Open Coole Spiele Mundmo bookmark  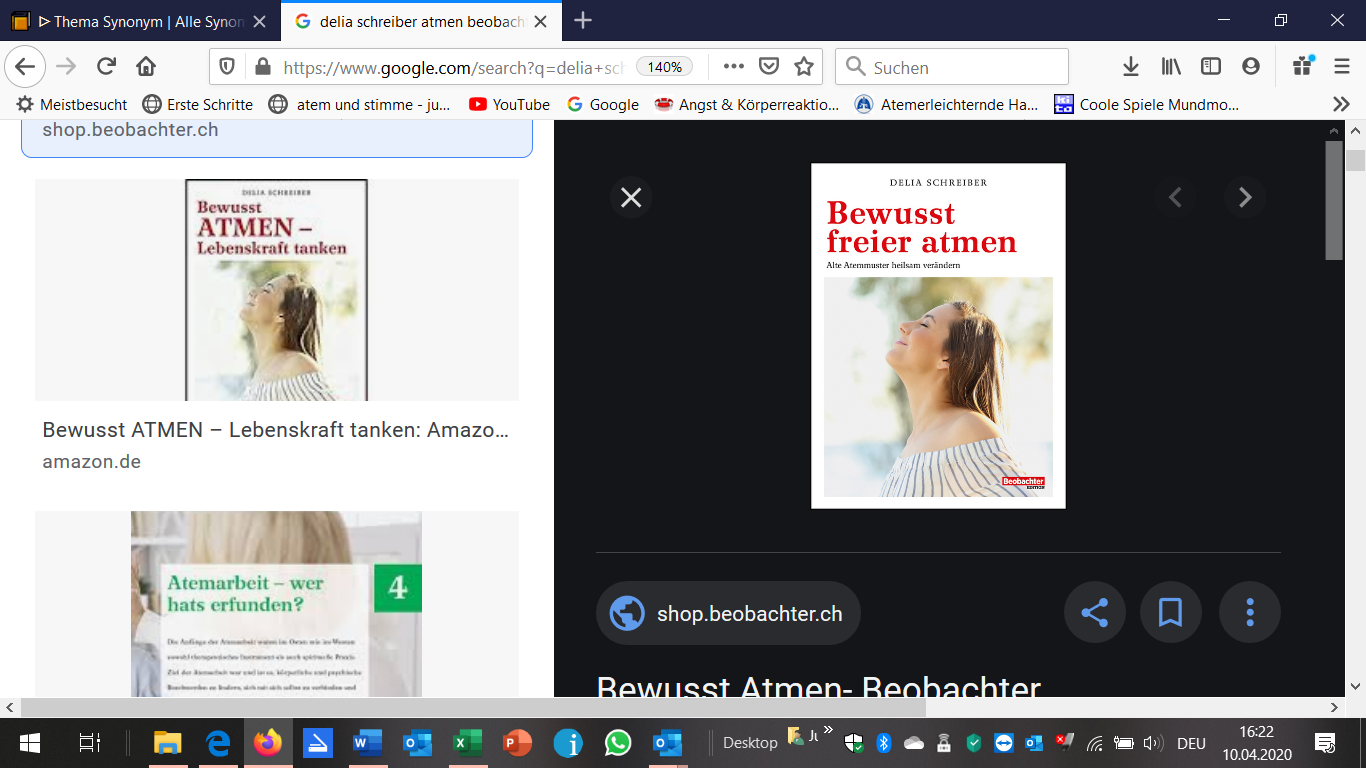[x=1147, y=104]
